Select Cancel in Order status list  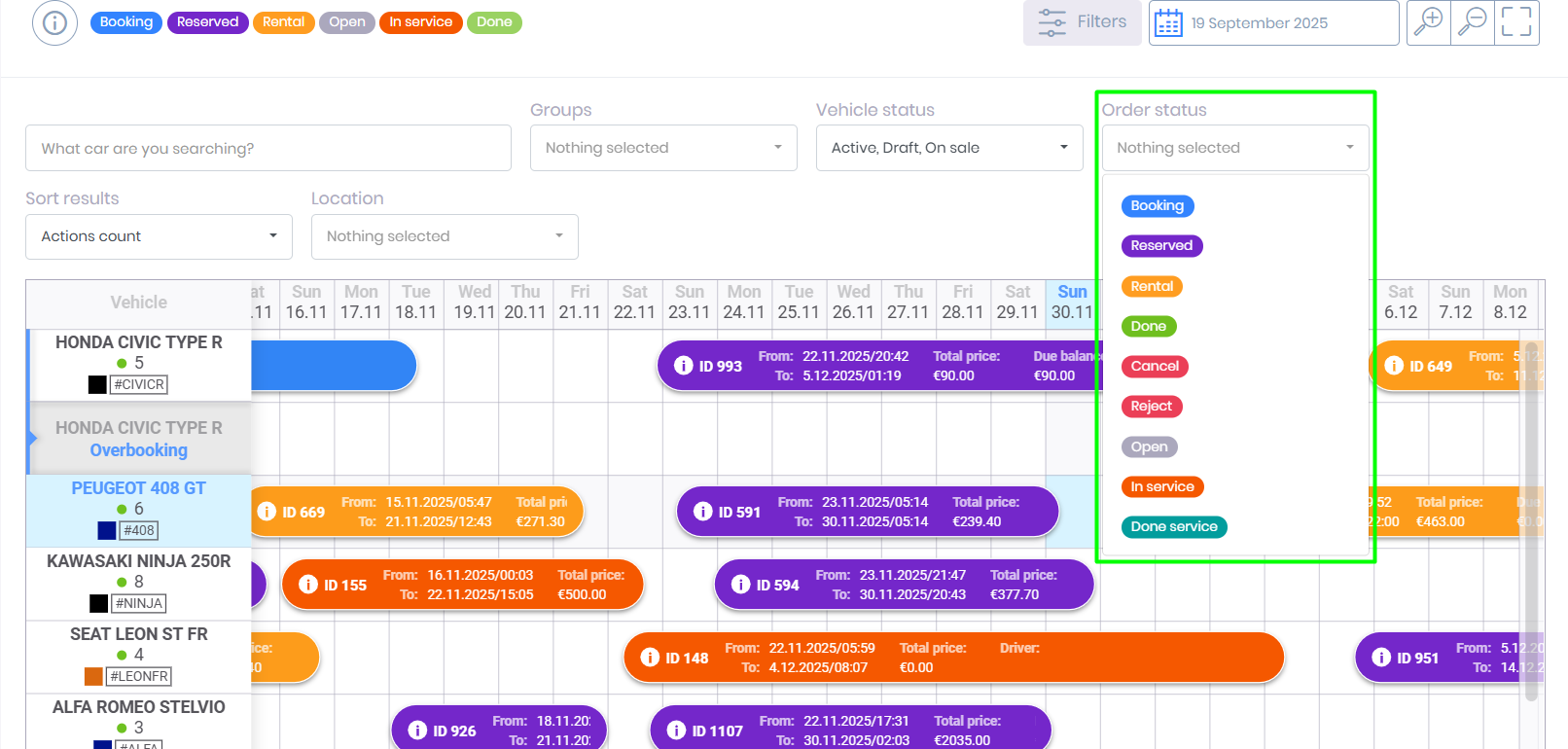(x=1155, y=367)
